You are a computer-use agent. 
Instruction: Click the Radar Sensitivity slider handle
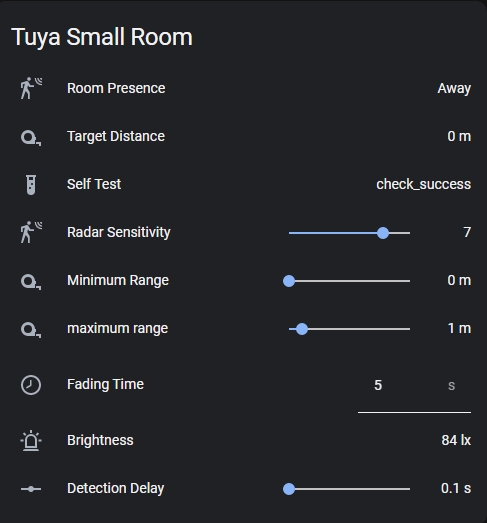pyautogui.click(x=383, y=233)
